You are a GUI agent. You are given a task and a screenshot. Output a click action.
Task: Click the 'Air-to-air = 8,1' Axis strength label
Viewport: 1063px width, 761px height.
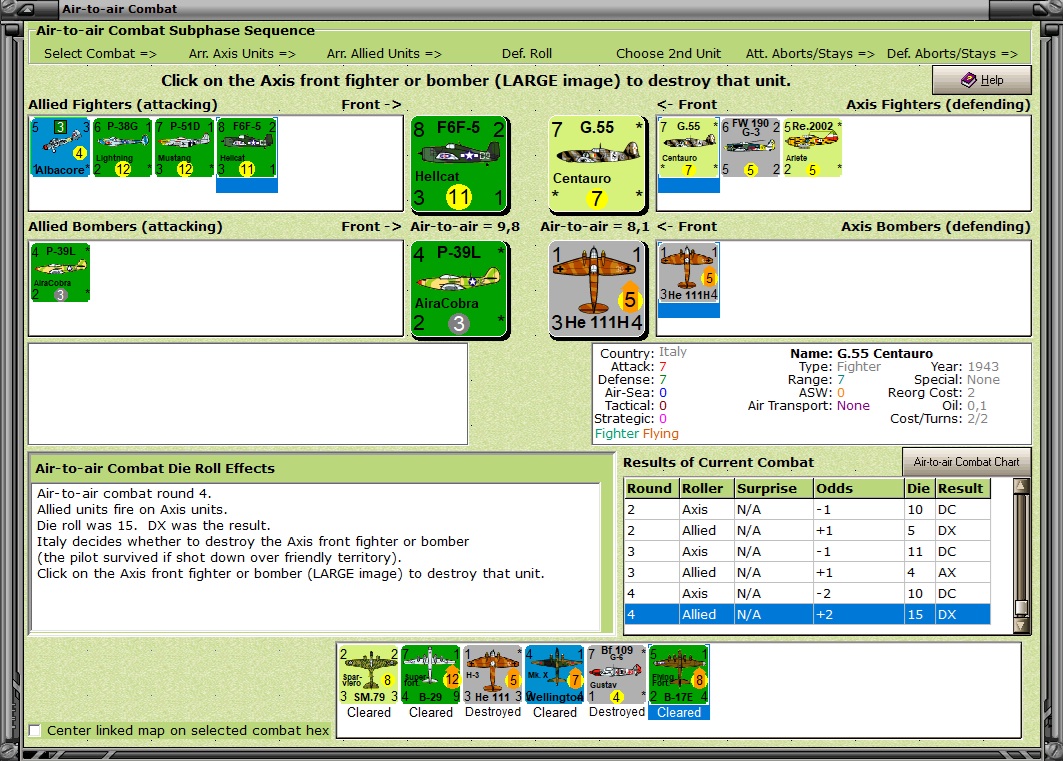(x=595, y=227)
